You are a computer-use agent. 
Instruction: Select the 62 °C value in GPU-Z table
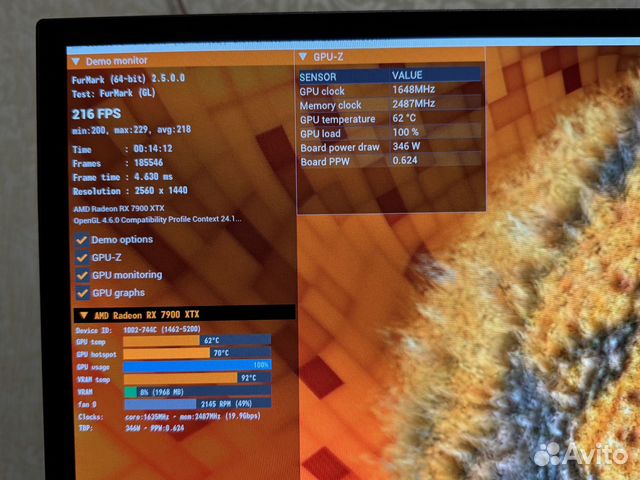coord(404,118)
